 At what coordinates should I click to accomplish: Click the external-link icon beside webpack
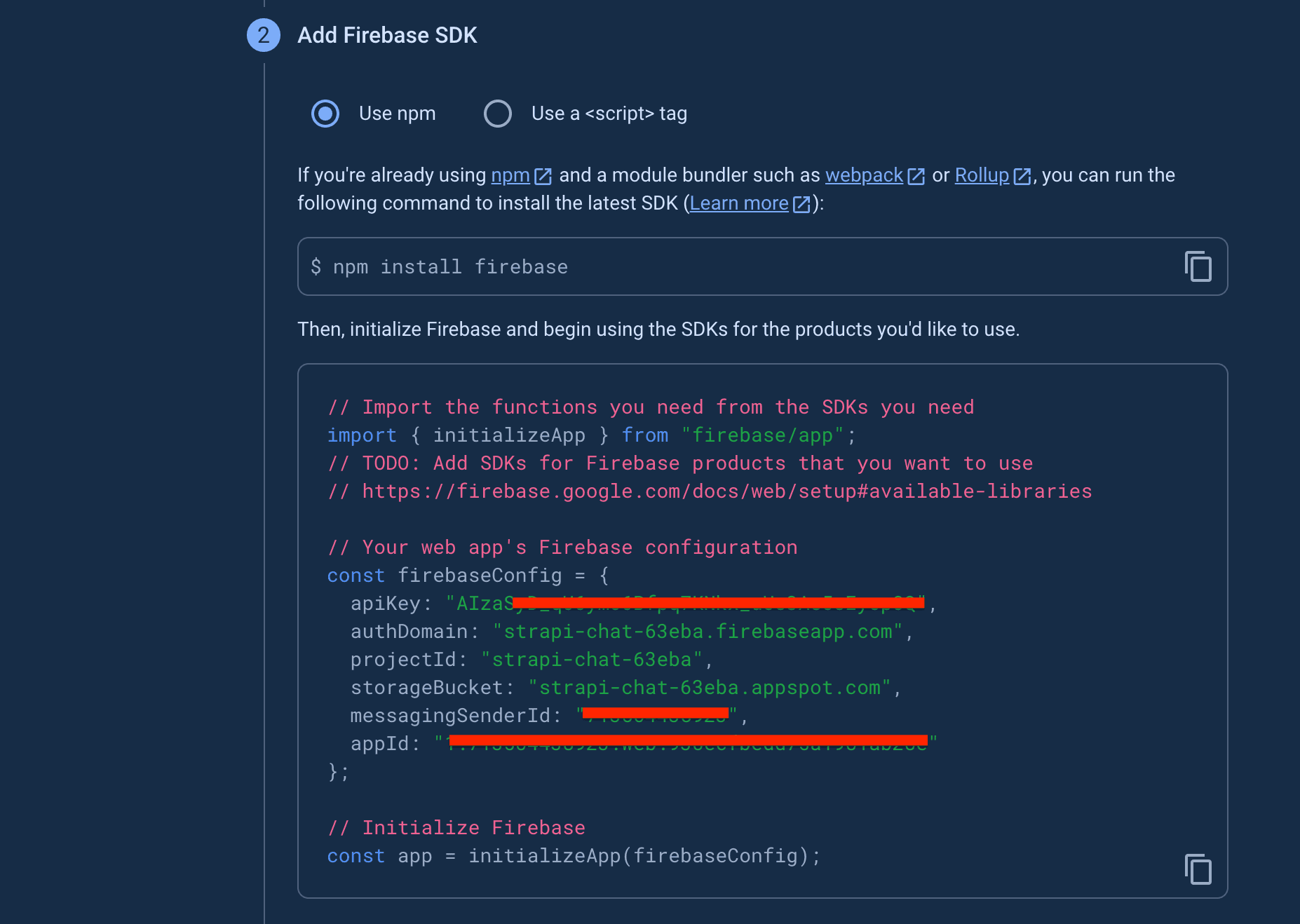click(x=916, y=176)
